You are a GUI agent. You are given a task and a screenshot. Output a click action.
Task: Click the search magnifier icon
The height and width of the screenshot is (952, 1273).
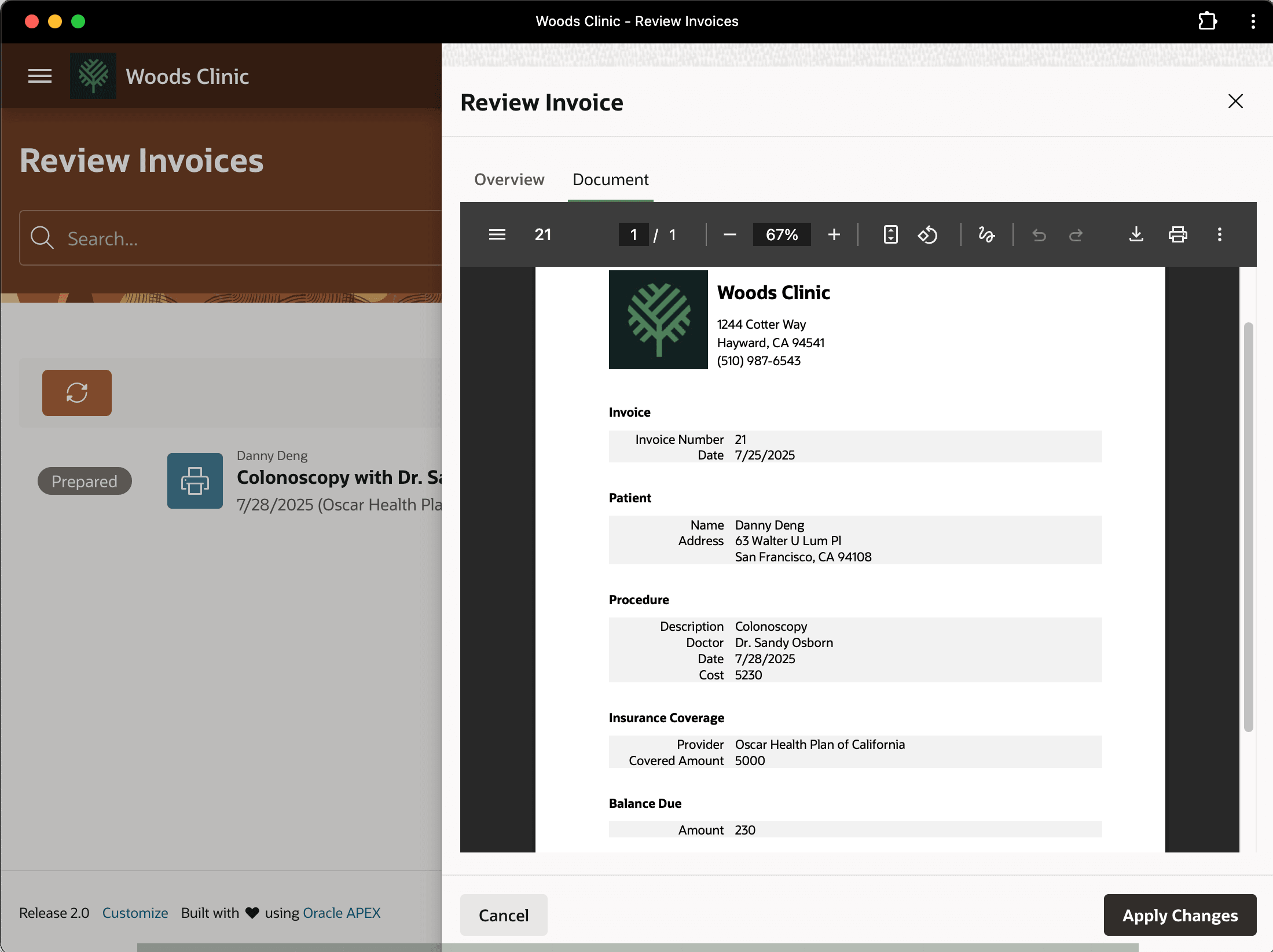42,238
